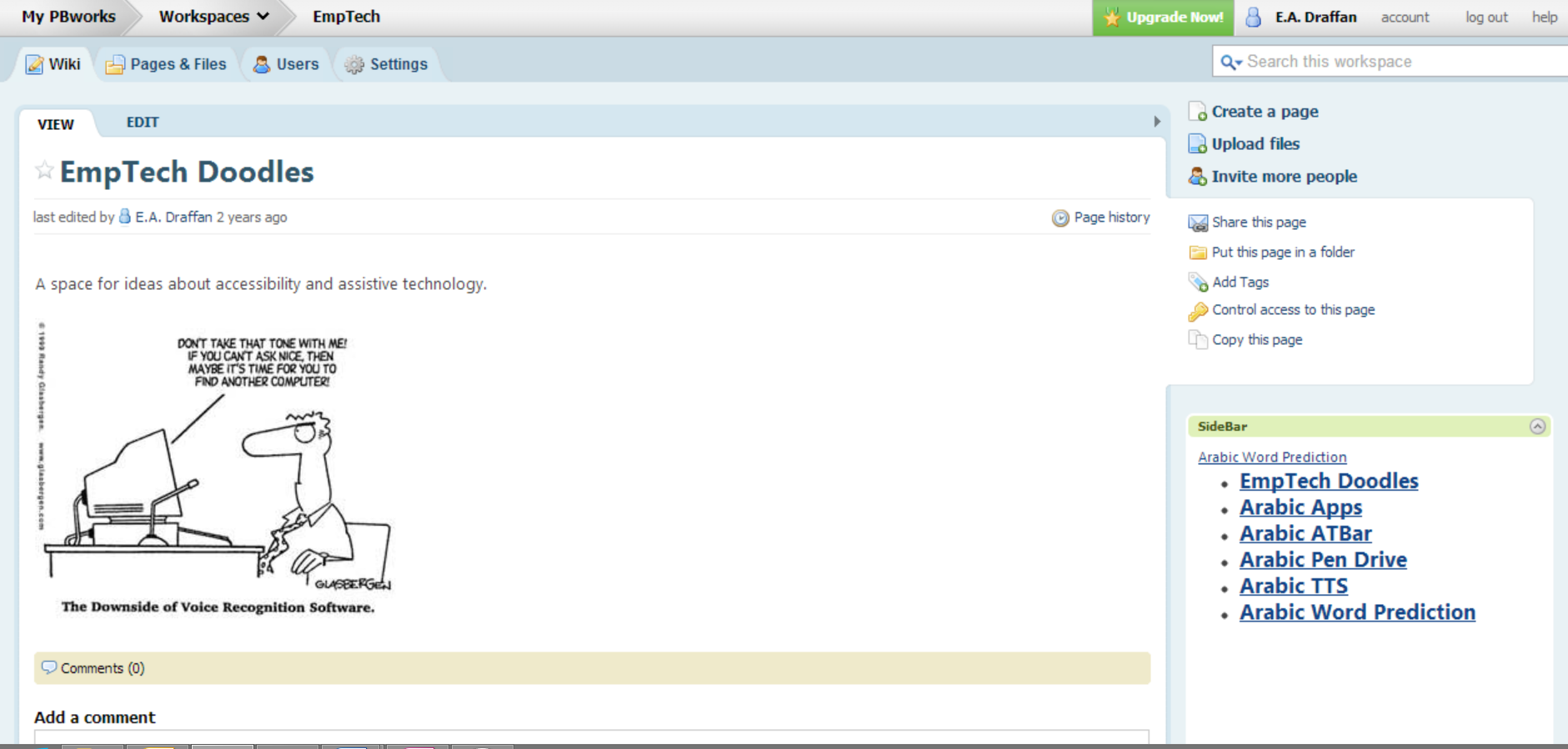This screenshot has height=749, width=1568.
Task: Click the small user icon in last edited line
Action: (x=125, y=217)
